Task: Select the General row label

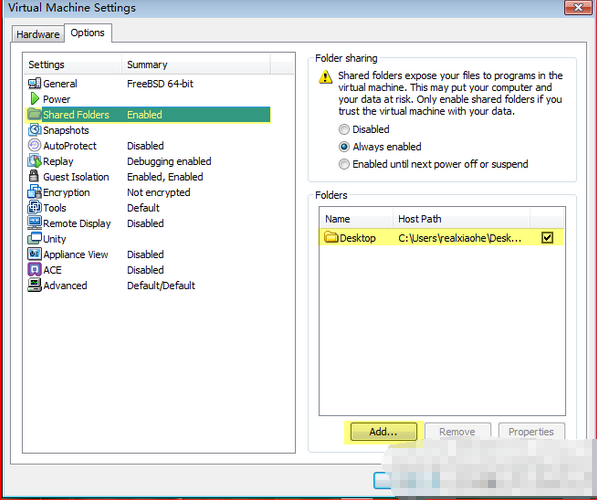Action: pos(60,83)
